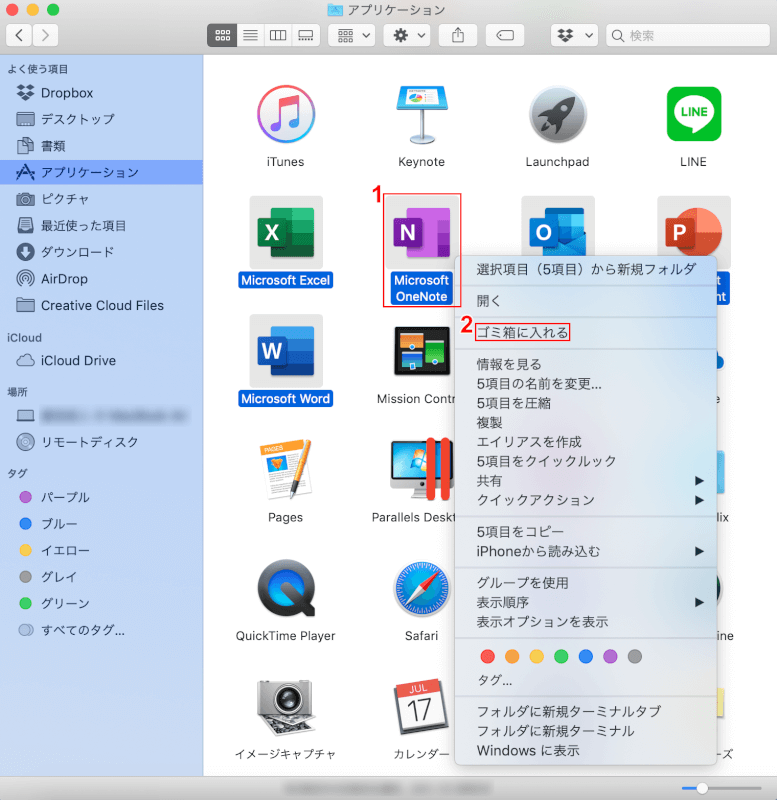
Task: Toggle グループを使用 in context menu
Action: pos(585,583)
